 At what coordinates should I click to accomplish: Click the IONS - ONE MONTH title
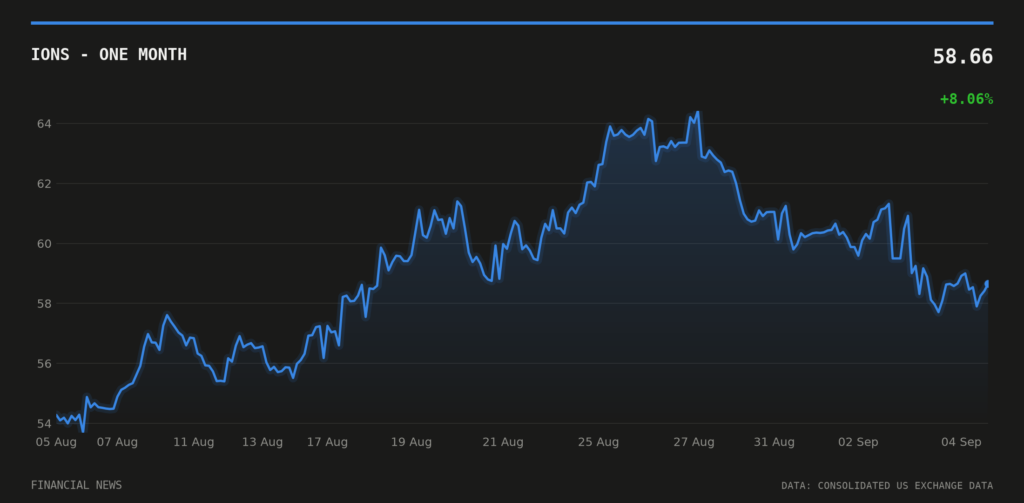108,55
